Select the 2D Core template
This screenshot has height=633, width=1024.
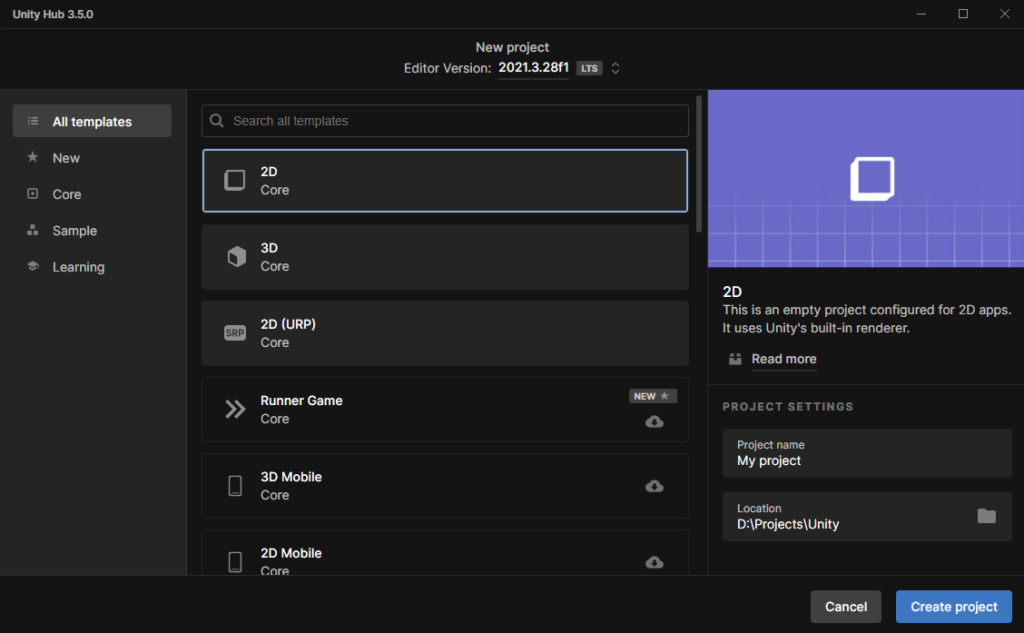tap(445, 181)
